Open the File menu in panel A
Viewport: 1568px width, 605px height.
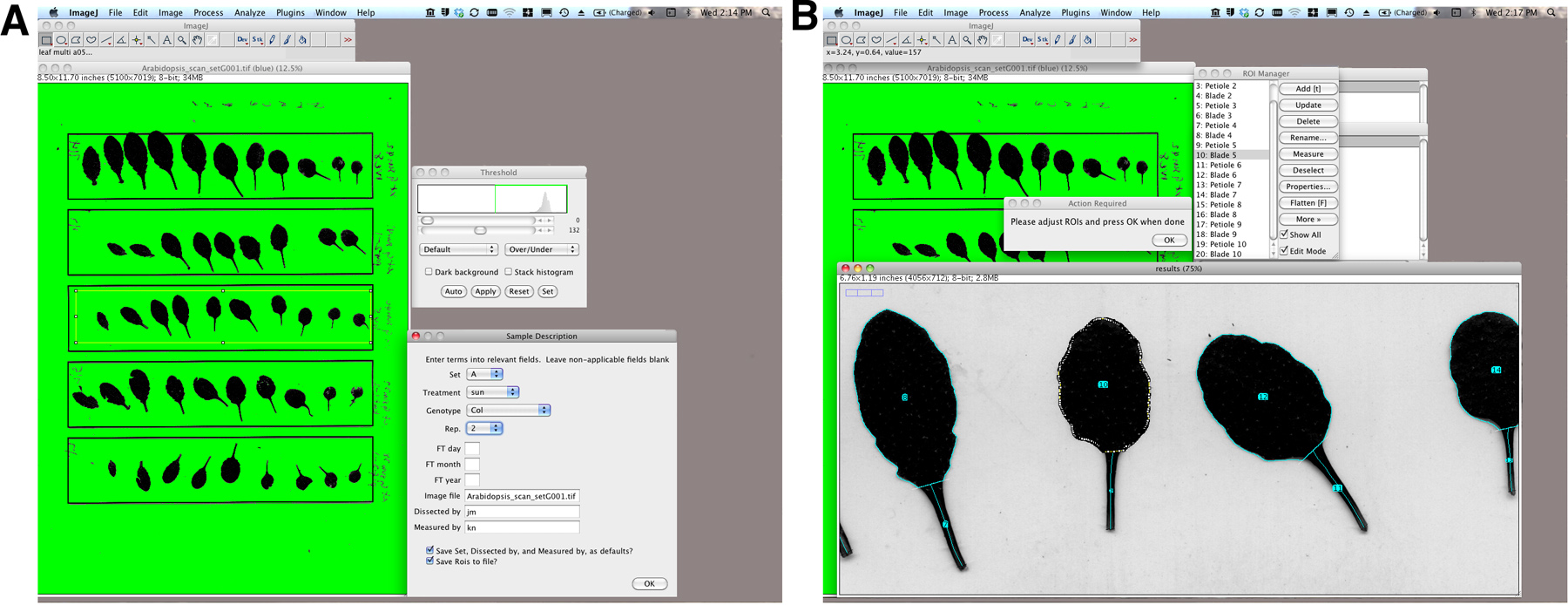coord(115,13)
